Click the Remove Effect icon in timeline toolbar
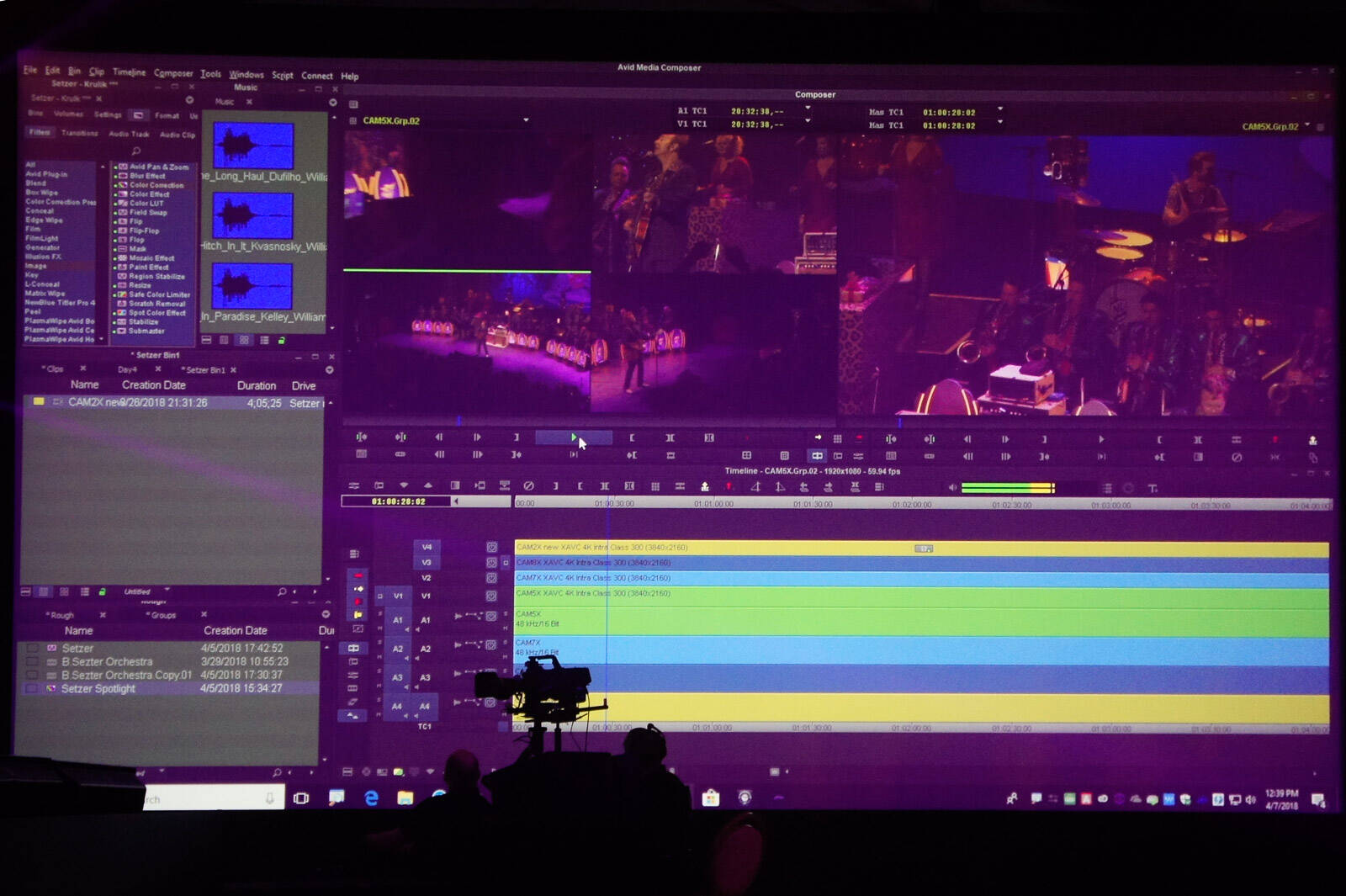Image resolution: width=1346 pixels, height=896 pixels. [528, 486]
